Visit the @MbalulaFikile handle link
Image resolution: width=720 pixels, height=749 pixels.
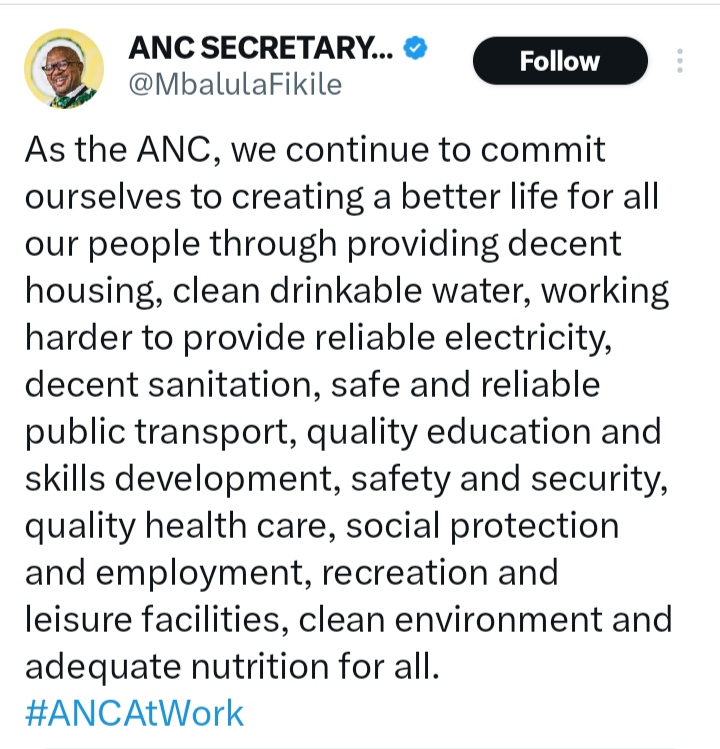pyautogui.click(x=235, y=85)
